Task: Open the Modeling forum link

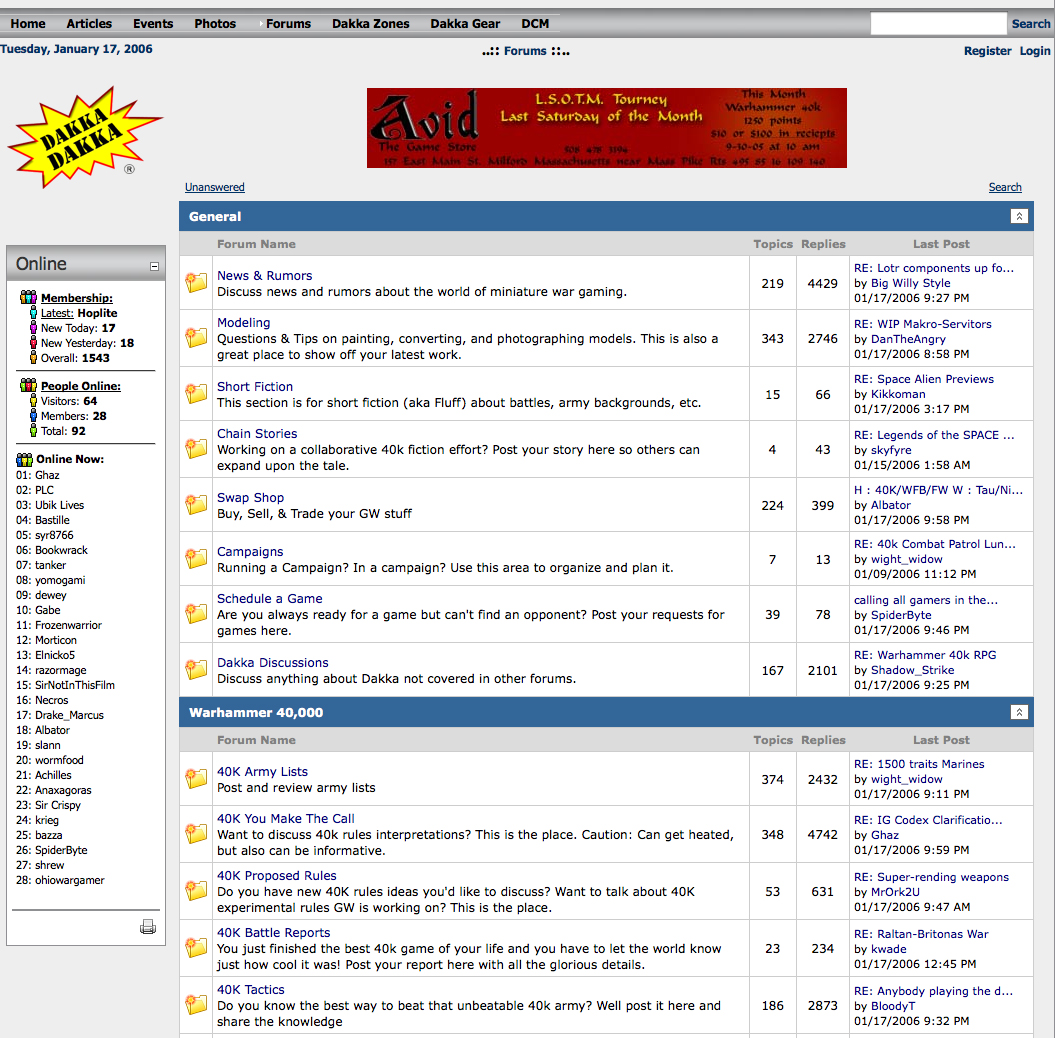Action: pos(244,322)
